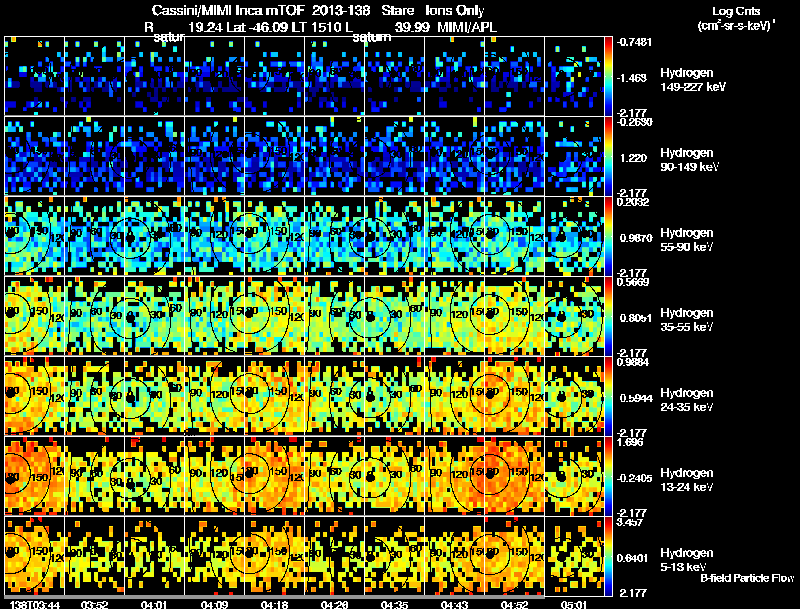Click the color scale bar for 55-90 keV row
The width and height of the screenshot is (800, 609).
point(608,236)
